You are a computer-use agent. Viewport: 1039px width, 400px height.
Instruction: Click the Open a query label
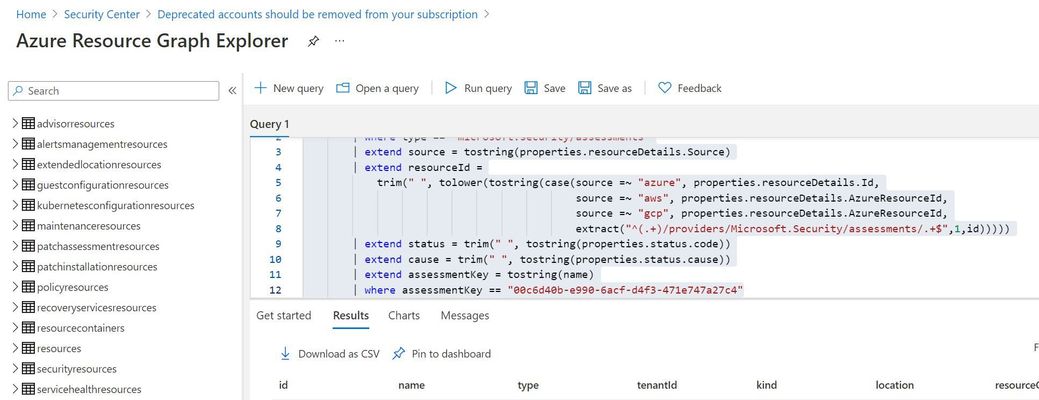tap(387, 88)
